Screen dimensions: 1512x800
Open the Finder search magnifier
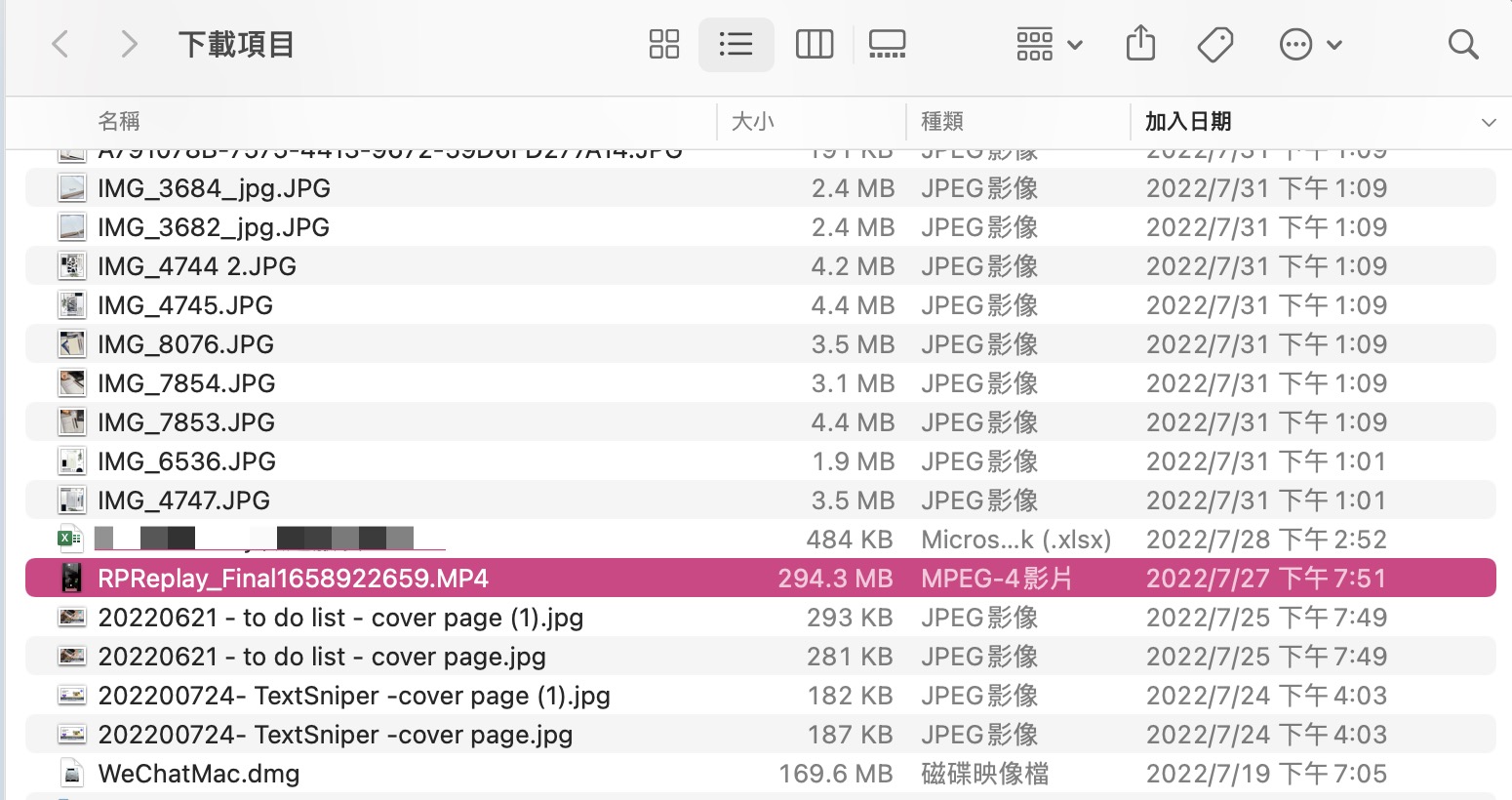pos(1463,44)
